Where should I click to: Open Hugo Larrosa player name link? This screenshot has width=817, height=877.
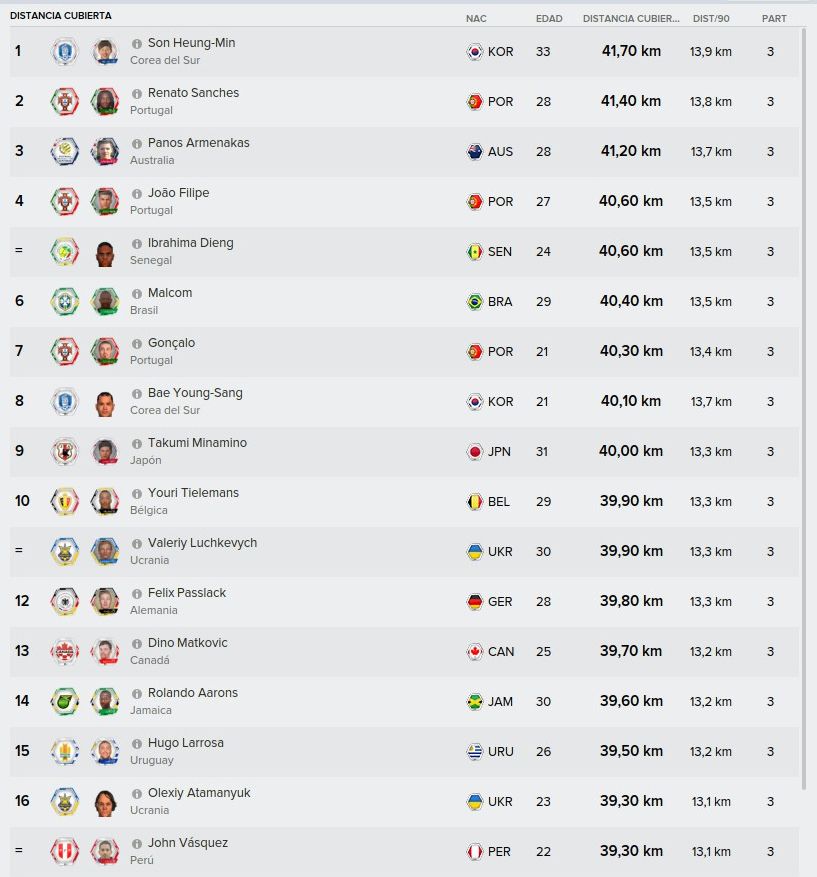pos(186,743)
